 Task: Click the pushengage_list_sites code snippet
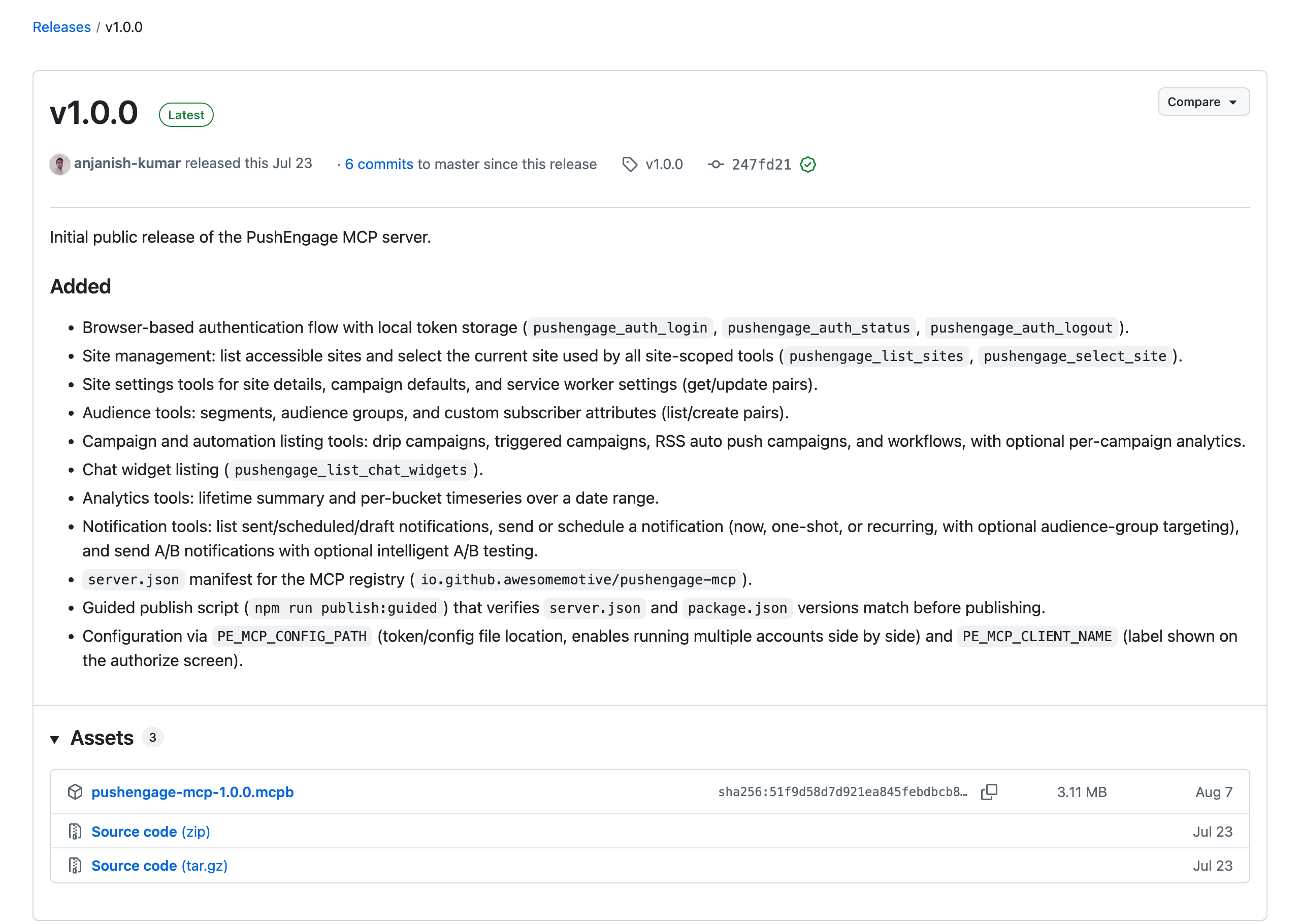click(876, 356)
